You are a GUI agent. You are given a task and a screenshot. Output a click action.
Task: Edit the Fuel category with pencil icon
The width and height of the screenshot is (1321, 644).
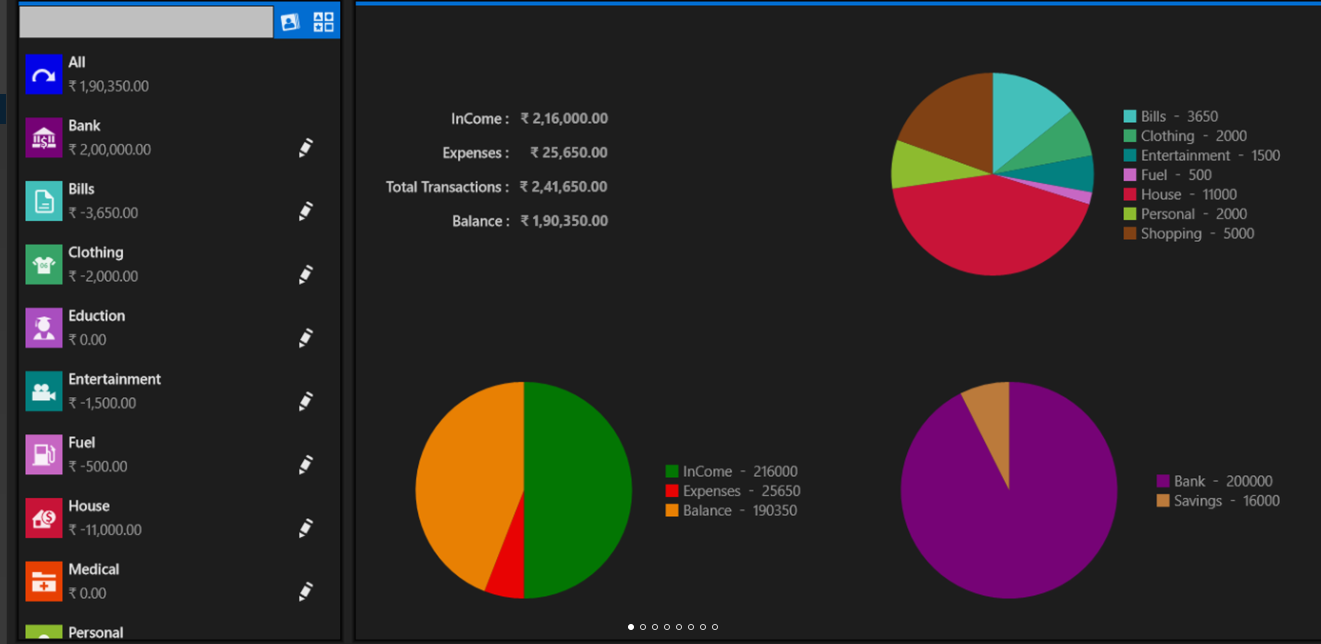(x=306, y=465)
